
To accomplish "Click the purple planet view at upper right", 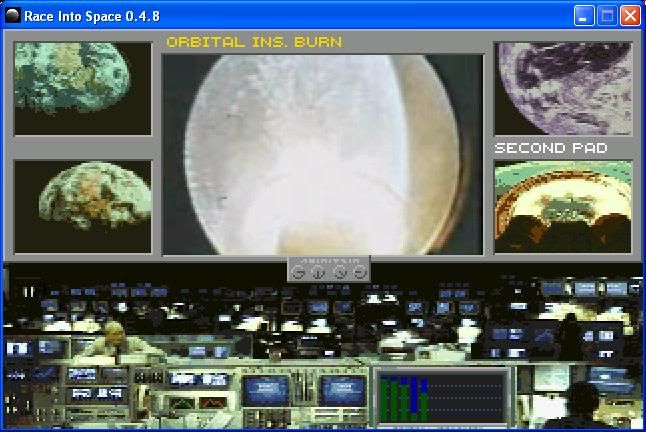I will tap(563, 89).
